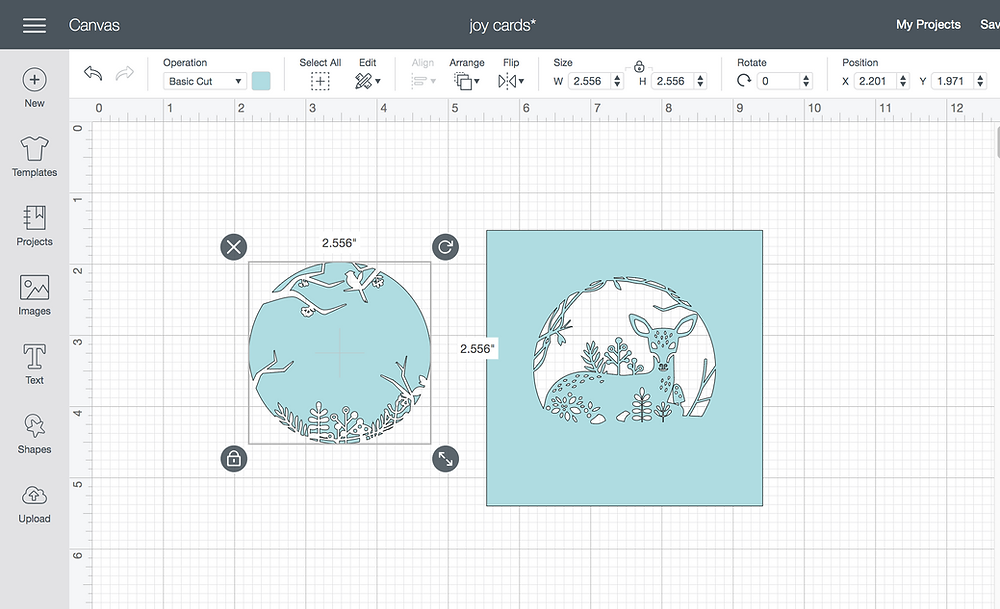The width and height of the screenshot is (1000, 609).
Task: Open the hamburger menu
Action: point(34,25)
